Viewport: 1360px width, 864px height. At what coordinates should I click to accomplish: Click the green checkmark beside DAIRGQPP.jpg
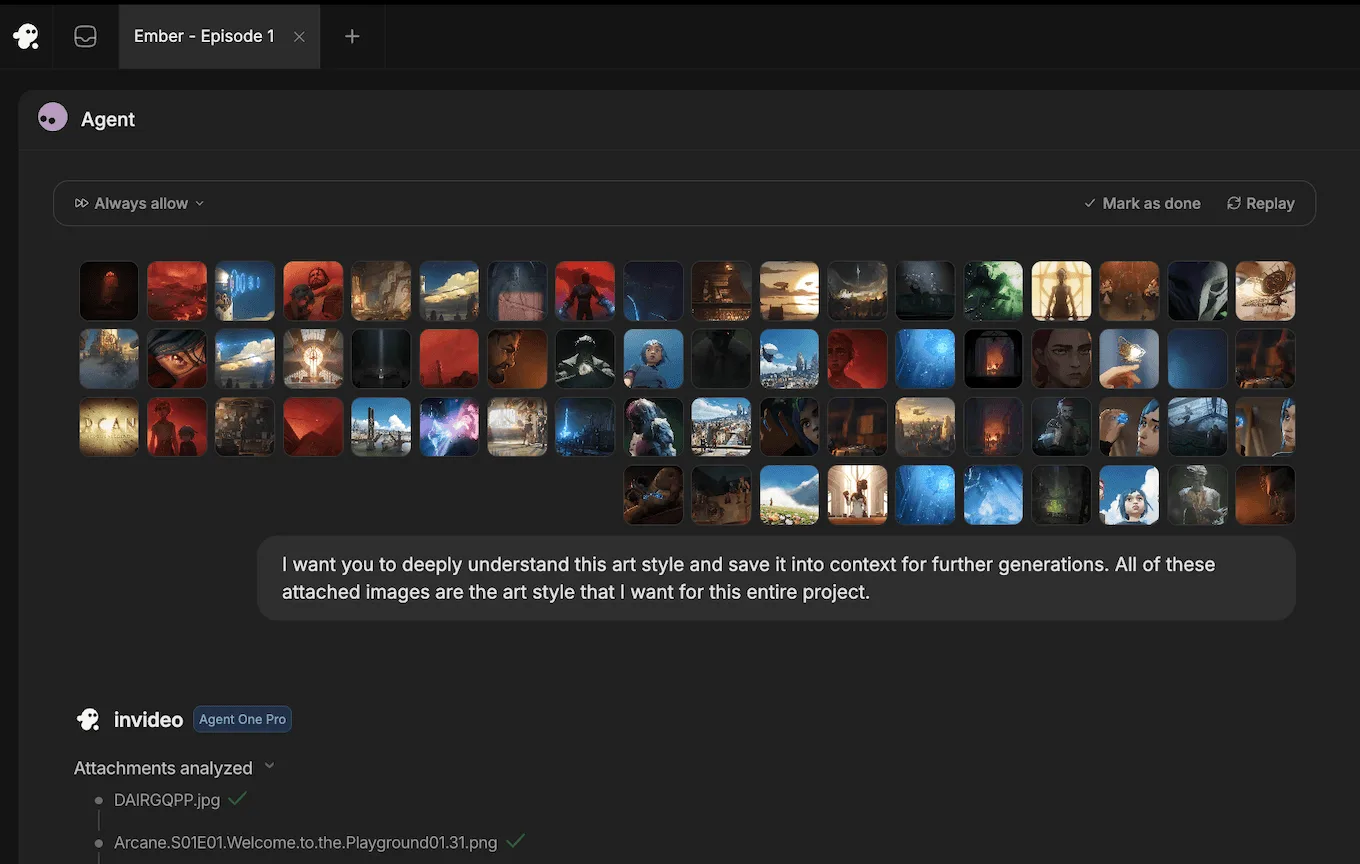[x=237, y=799]
